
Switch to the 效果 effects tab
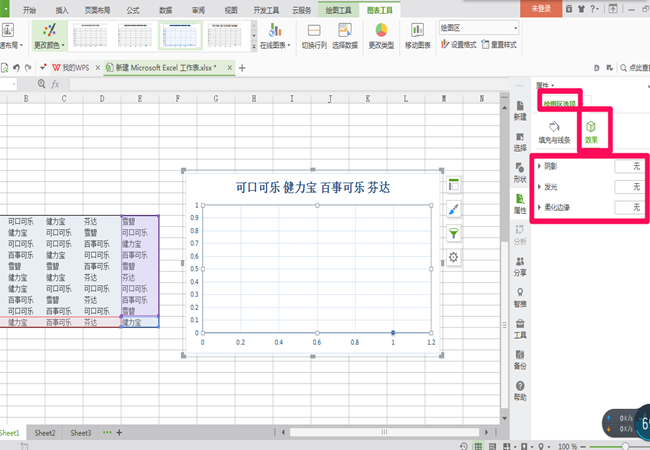pyautogui.click(x=591, y=132)
